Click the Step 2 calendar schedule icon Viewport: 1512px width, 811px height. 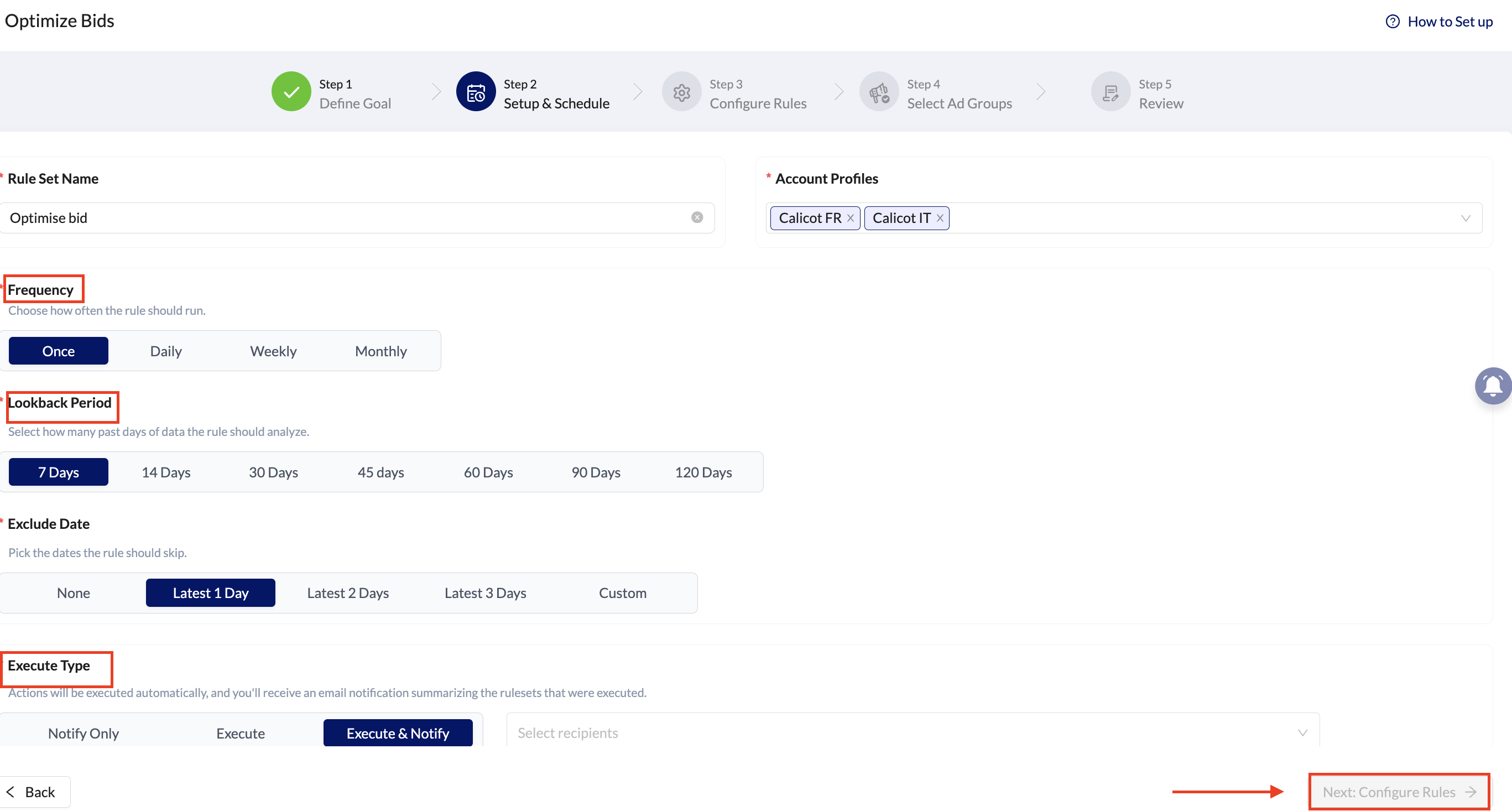point(476,92)
